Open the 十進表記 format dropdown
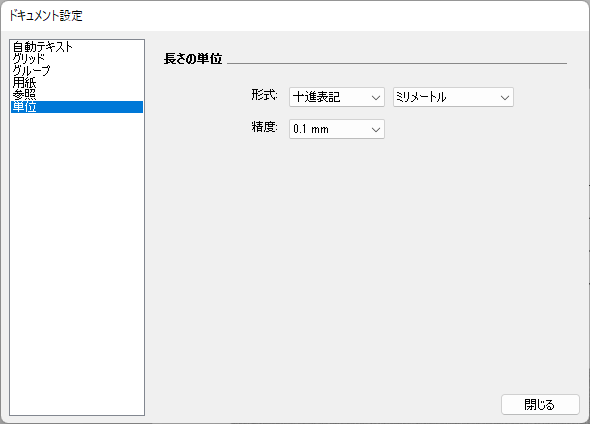This screenshot has width=590, height=424. (x=337, y=97)
